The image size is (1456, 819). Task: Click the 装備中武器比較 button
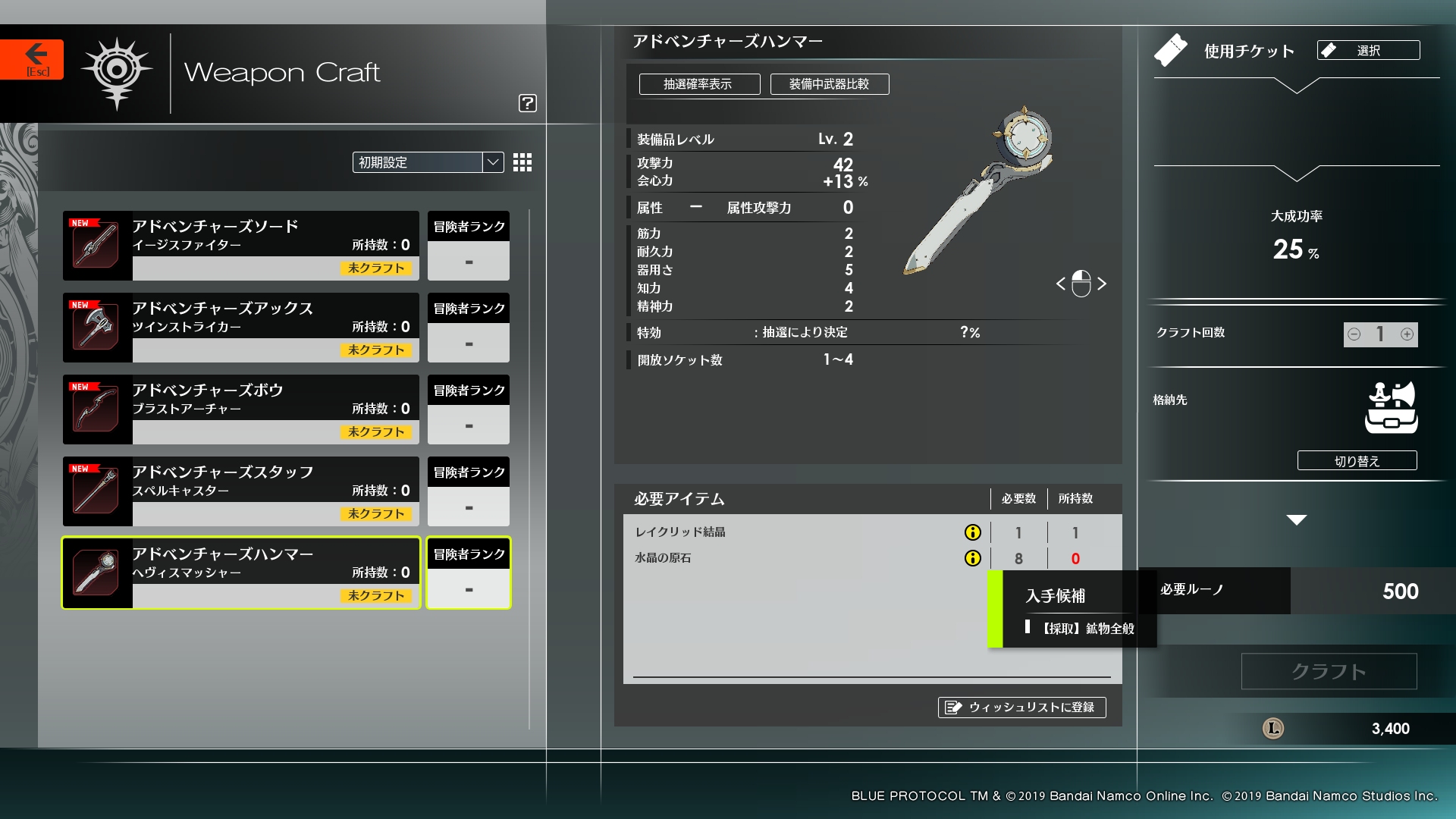coord(830,84)
